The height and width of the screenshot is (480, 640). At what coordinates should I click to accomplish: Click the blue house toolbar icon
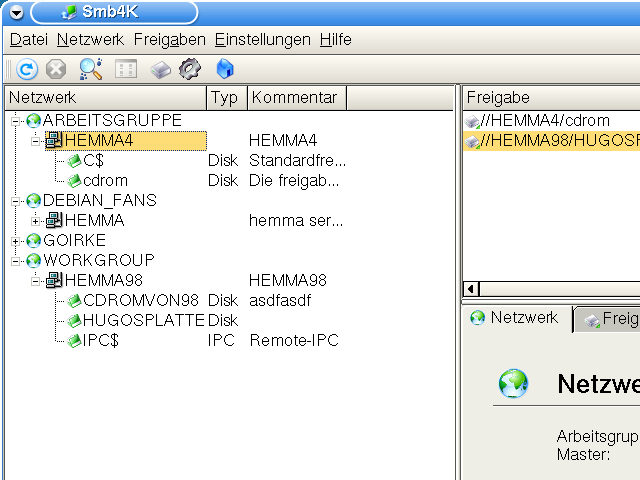pyautogui.click(x=225, y=69)
